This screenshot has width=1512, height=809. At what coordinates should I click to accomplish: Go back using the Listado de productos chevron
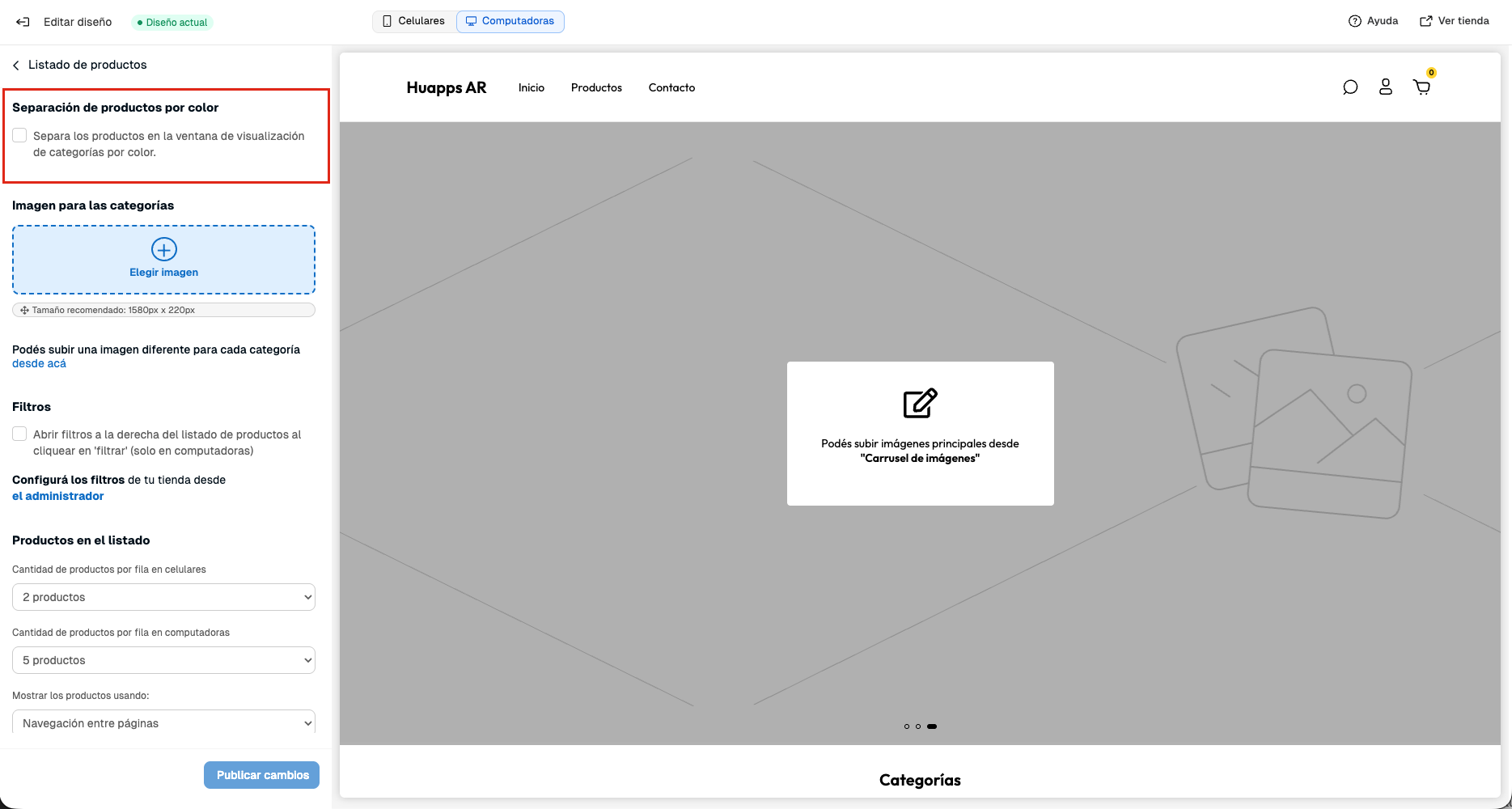pos(16,65)
